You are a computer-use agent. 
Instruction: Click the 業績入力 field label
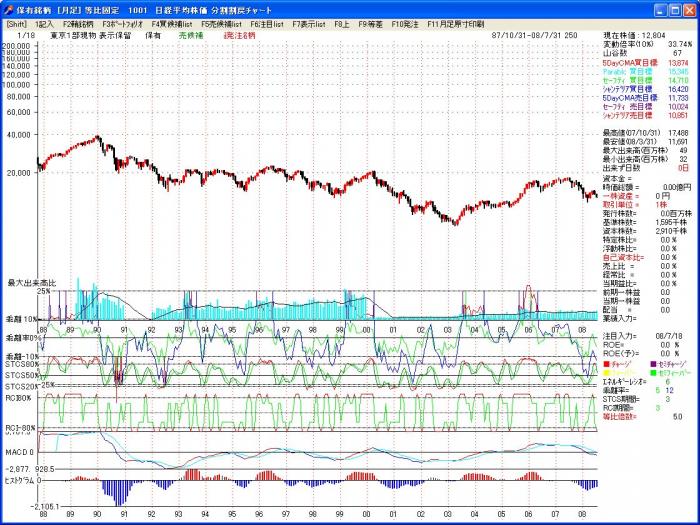(x=620, y=319)
